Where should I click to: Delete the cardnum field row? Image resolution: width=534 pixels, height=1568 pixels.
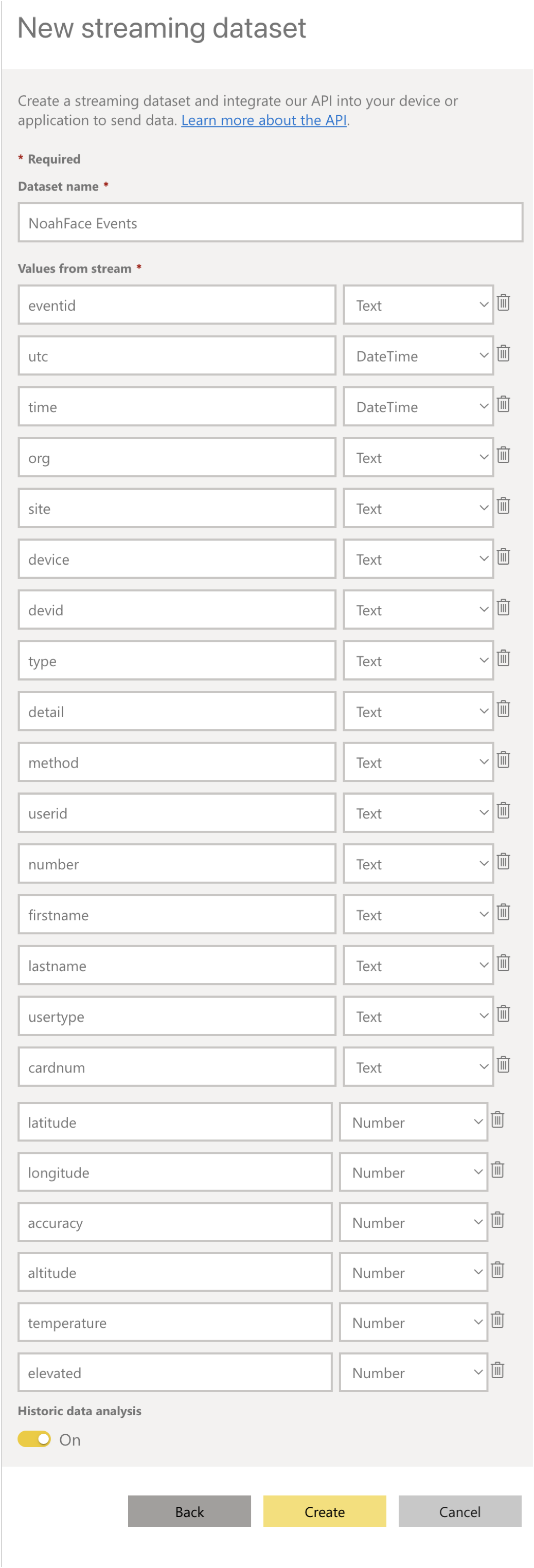click(x=503, y=1064)
